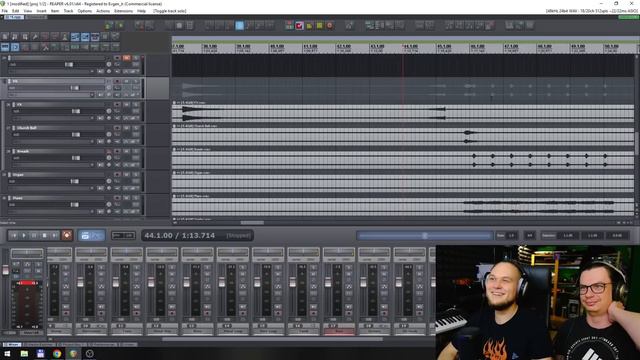Screen dimensions: 640x360
Task: Click the 46.1.00 mark on timeline ruler
Action: point(478,48)
